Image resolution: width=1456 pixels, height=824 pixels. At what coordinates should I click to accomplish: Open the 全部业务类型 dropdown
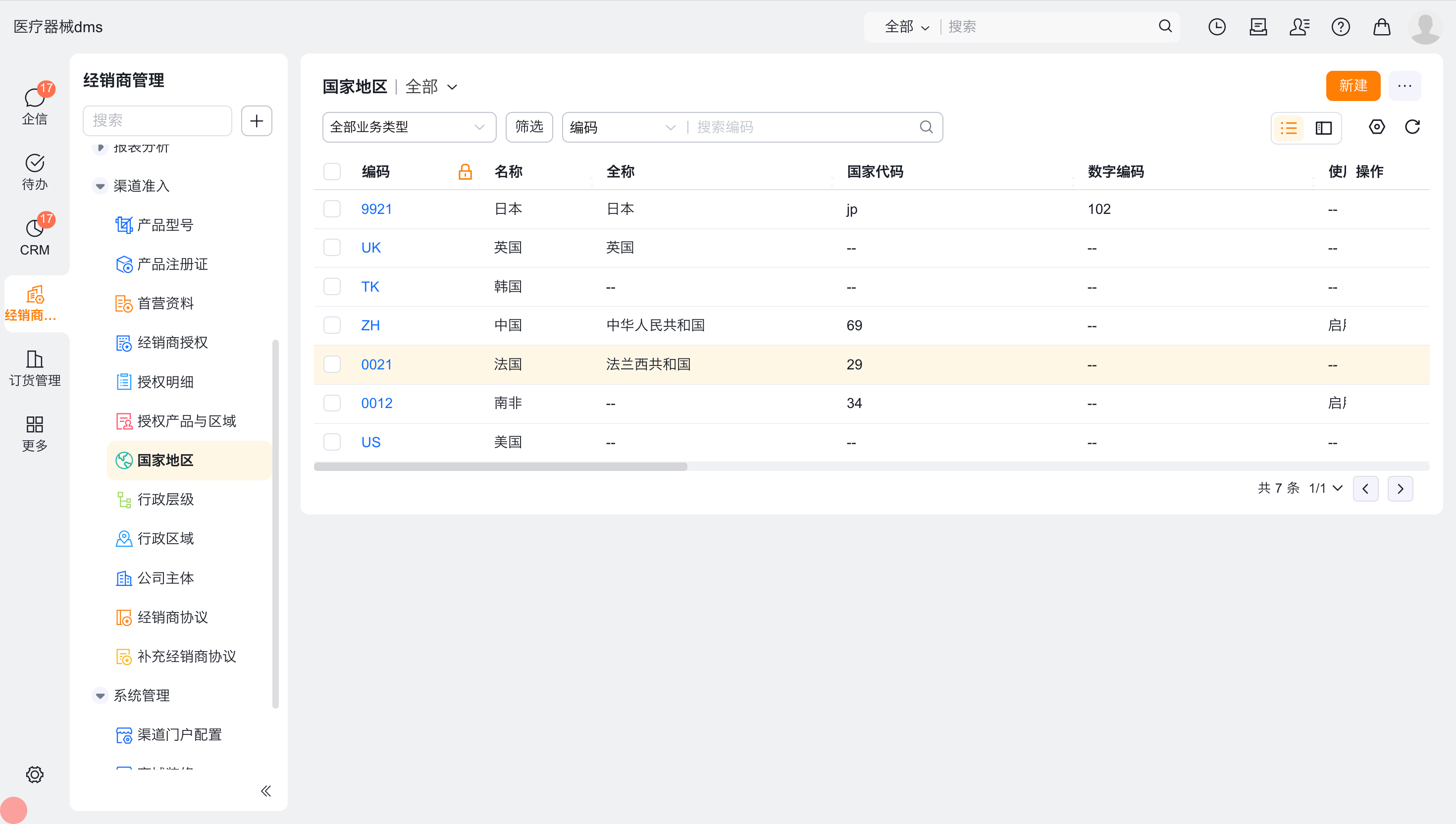point(409,127)
